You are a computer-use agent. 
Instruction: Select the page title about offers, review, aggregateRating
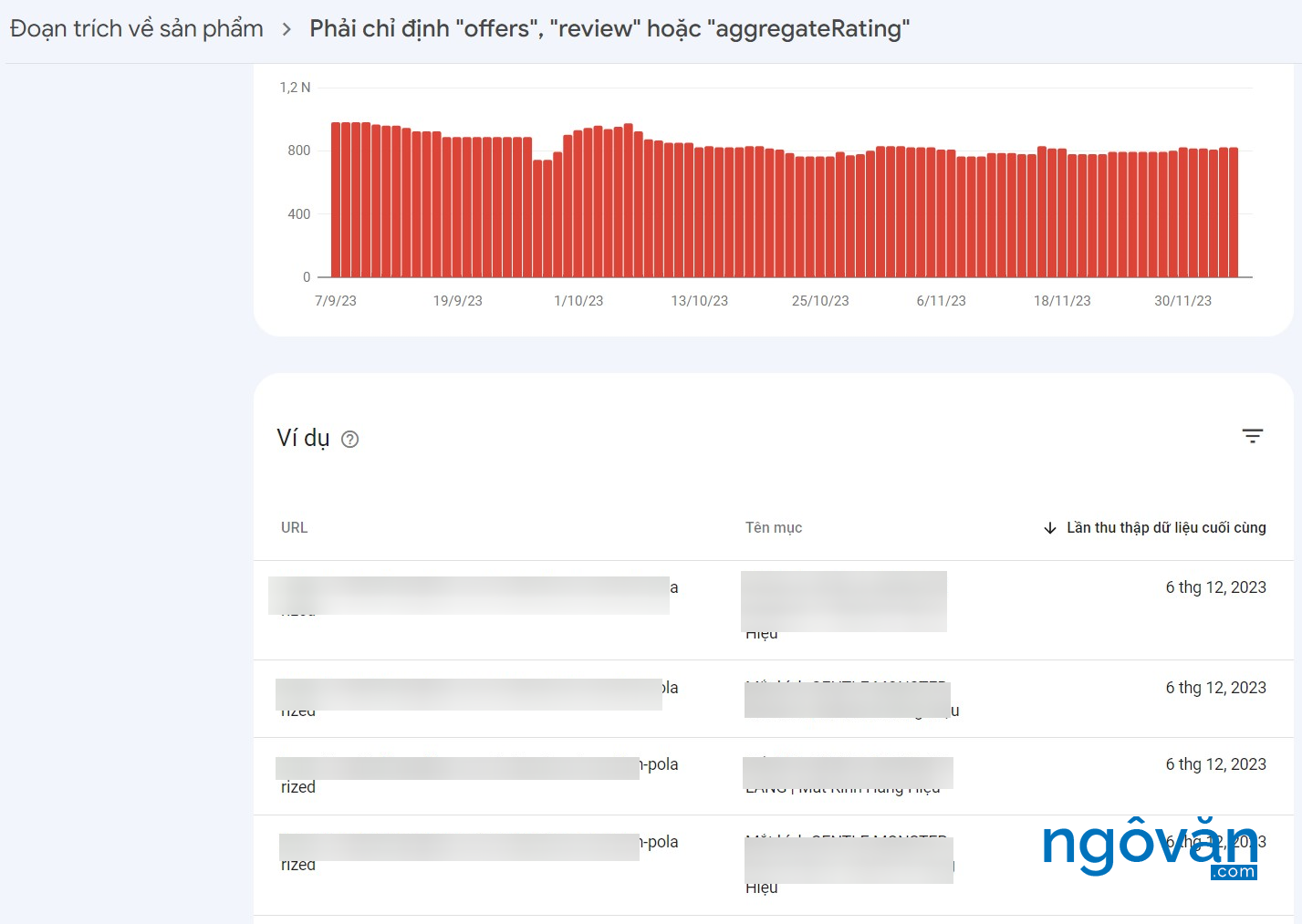pyautogui.click(x=609, y=29)
